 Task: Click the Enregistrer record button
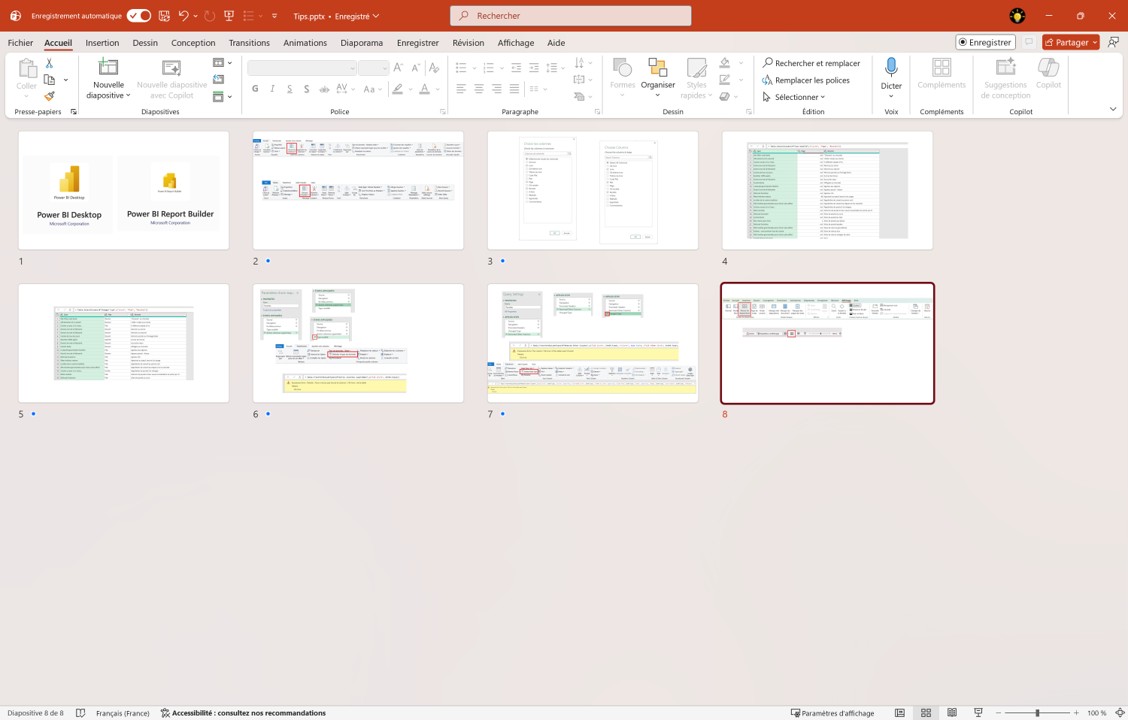tap(985, 43)
